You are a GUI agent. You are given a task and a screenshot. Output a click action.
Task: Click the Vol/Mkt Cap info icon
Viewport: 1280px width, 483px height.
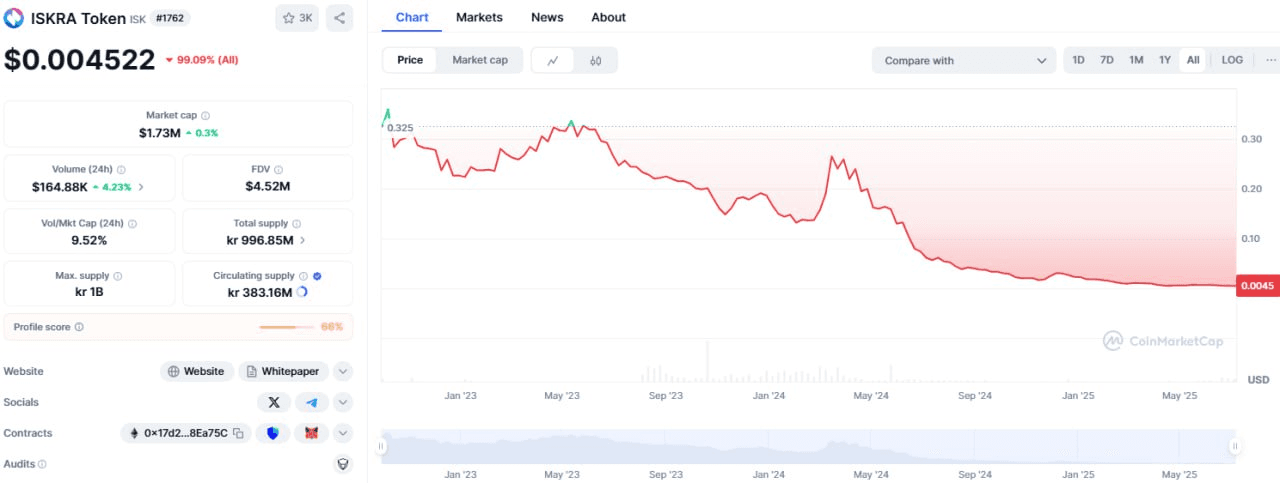coord(133,224)
